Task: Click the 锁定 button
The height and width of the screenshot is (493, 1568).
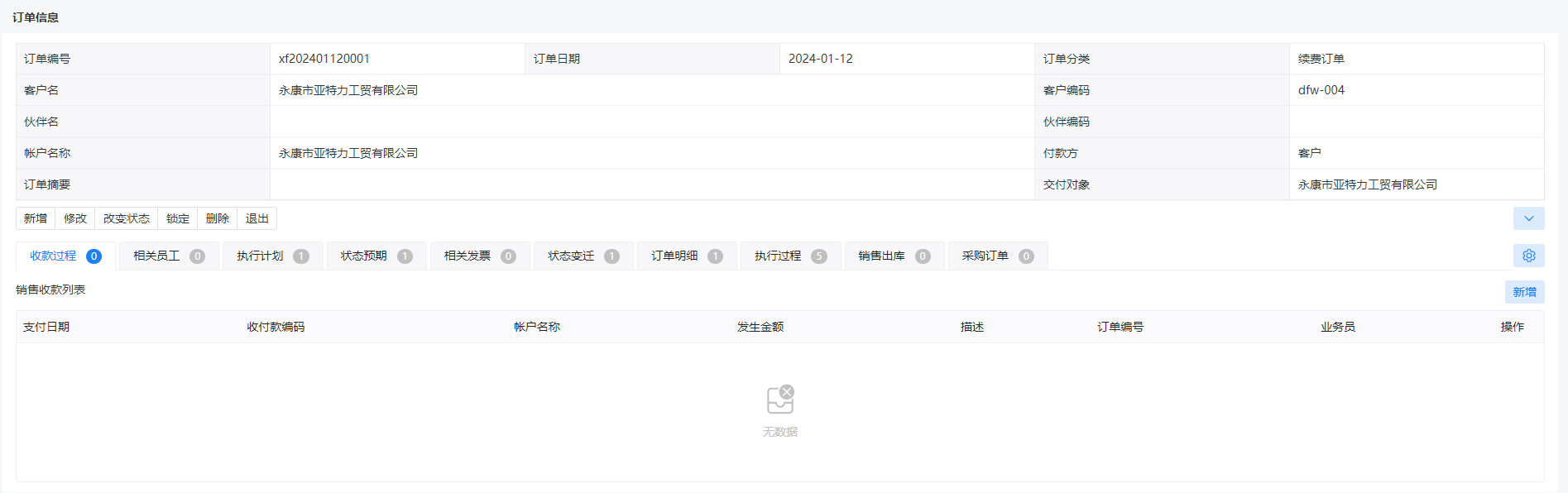Action: pyautogui.click(x=178, y=218)
